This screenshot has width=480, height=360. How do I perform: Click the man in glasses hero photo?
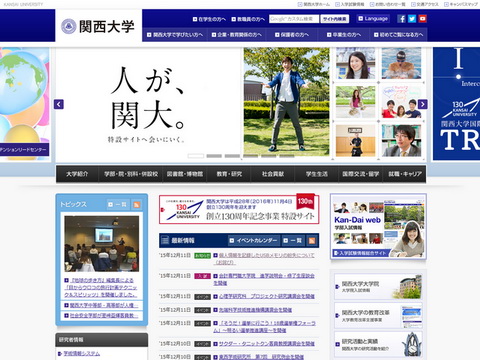tap(401, 140)
